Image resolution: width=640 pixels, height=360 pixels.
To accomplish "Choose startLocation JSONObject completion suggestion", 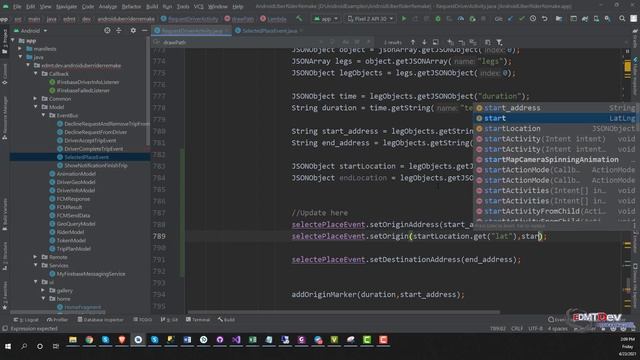I will coord(556,129).
